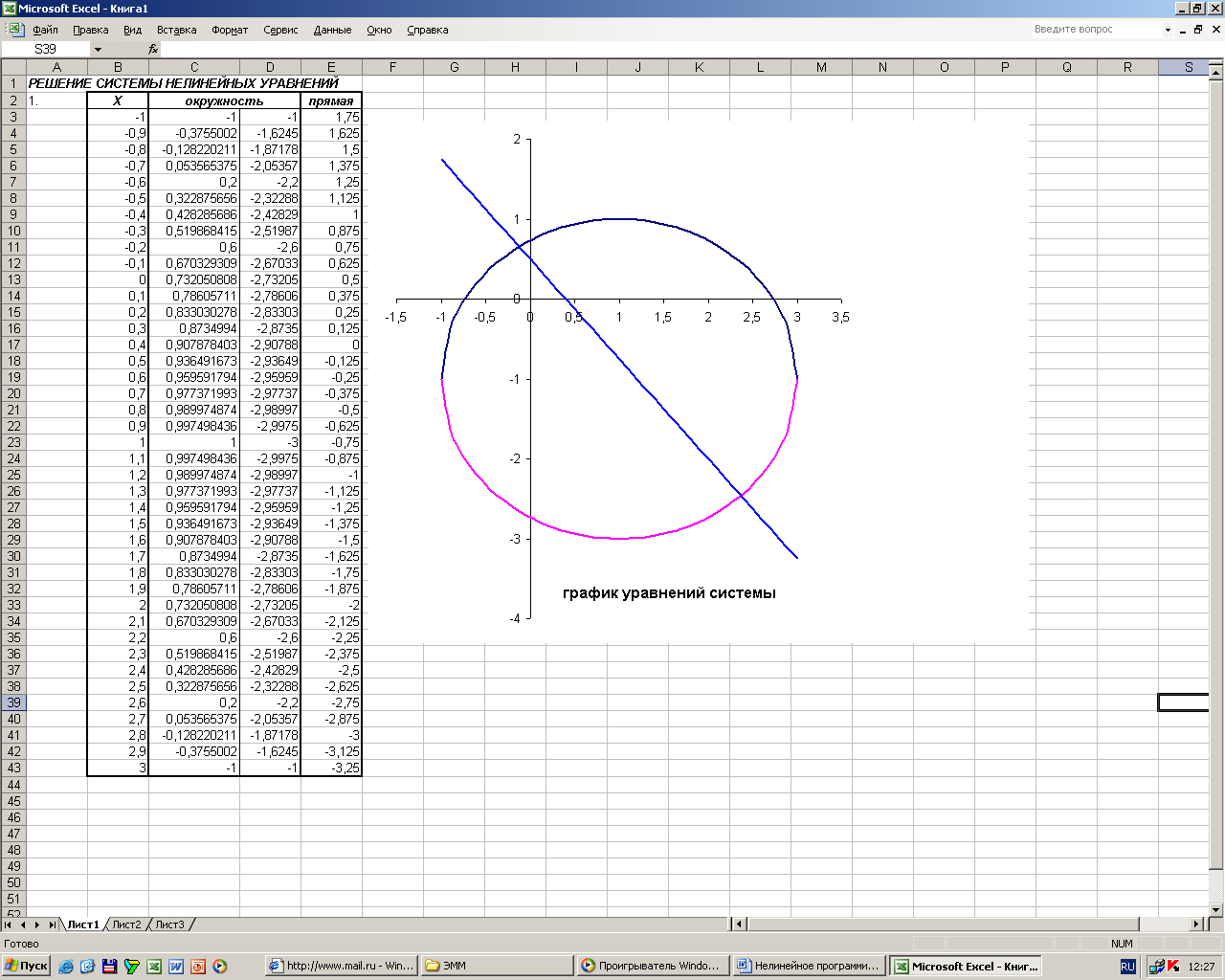Click the vertical scrollbar down arrow
Viewport: 1225px width, 980px height.
(1217, 909)
